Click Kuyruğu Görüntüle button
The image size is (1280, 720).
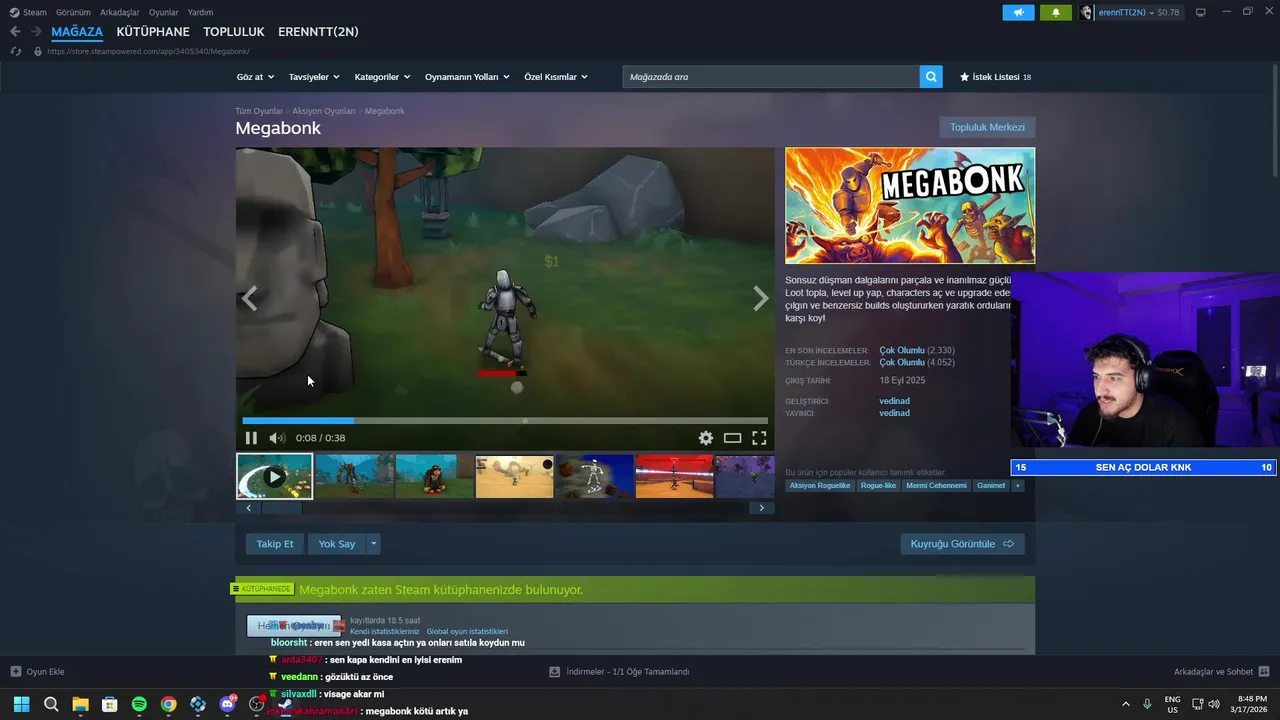click(x=962, y=544)
